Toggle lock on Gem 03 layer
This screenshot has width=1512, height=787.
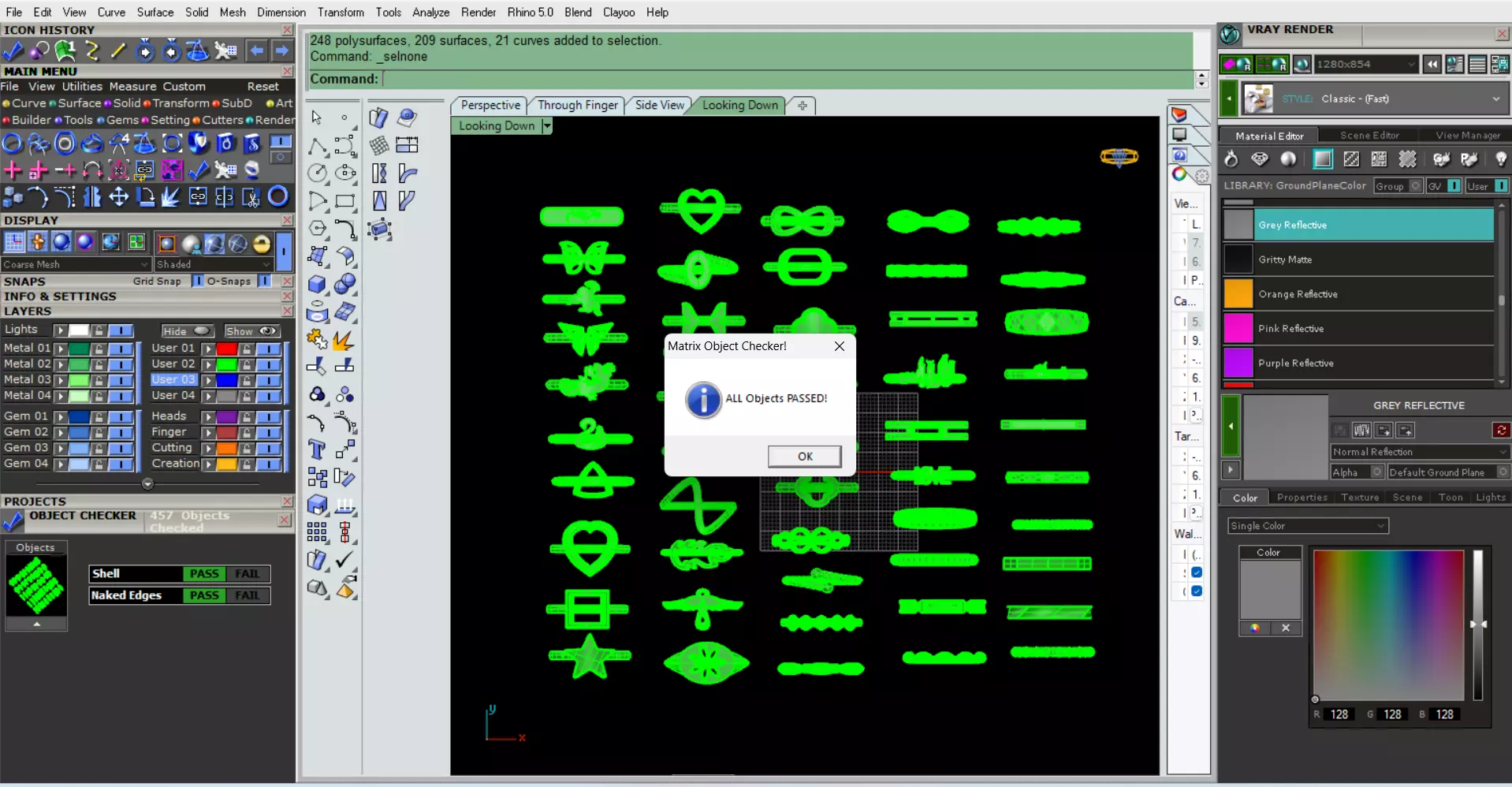99,448
